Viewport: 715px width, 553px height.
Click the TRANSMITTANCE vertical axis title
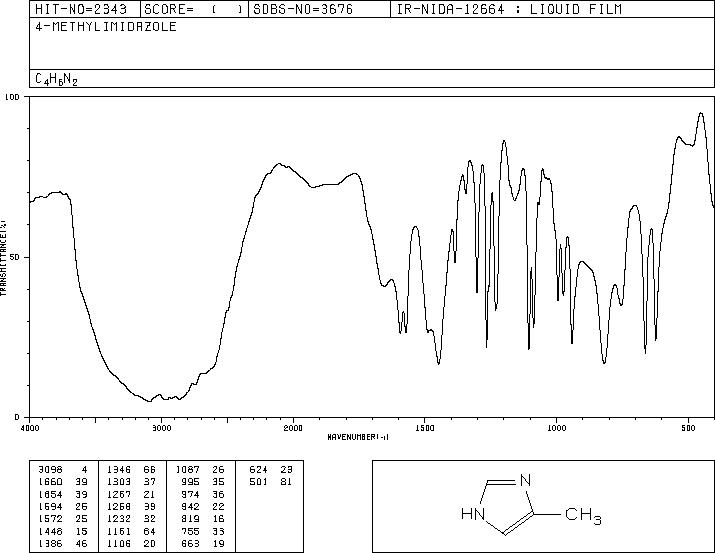click(3, 258)
